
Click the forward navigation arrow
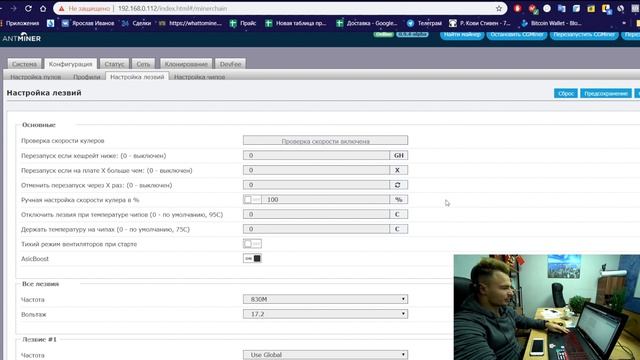click(x=13, y=8)
